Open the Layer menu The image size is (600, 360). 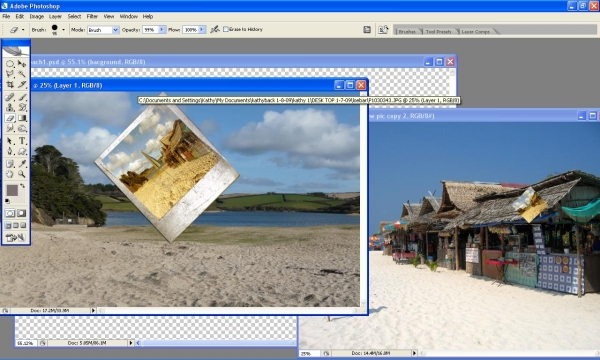(x=55, y=16)
